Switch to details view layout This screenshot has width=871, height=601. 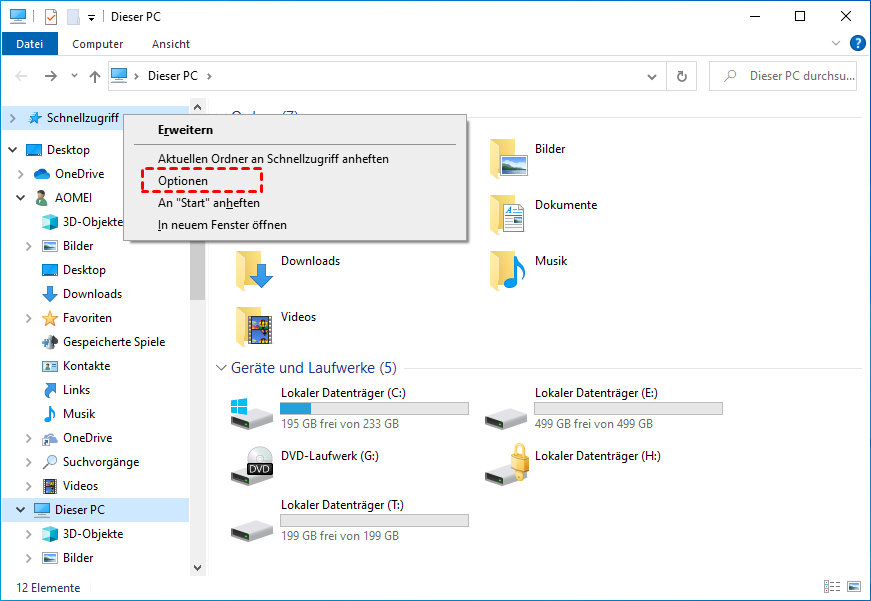point(832,587)
